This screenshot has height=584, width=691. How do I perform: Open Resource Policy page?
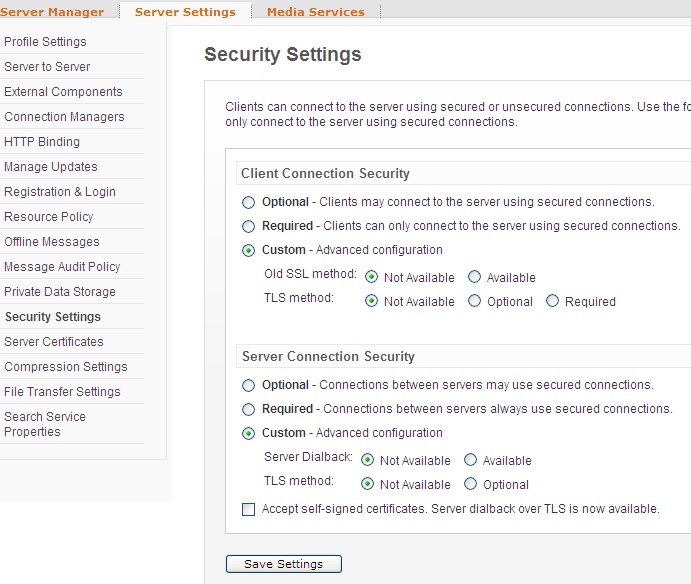(x=48, y=217)
